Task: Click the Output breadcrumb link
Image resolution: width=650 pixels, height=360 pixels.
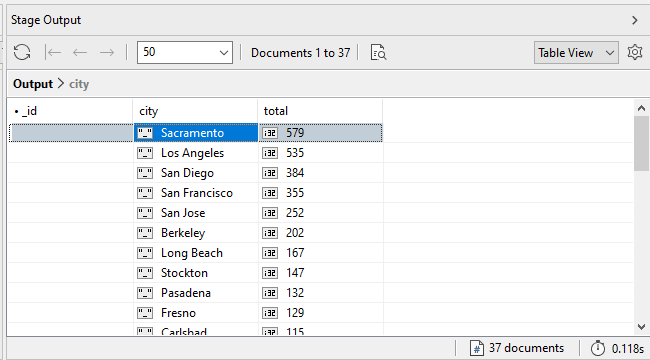Action: point(33,84)
